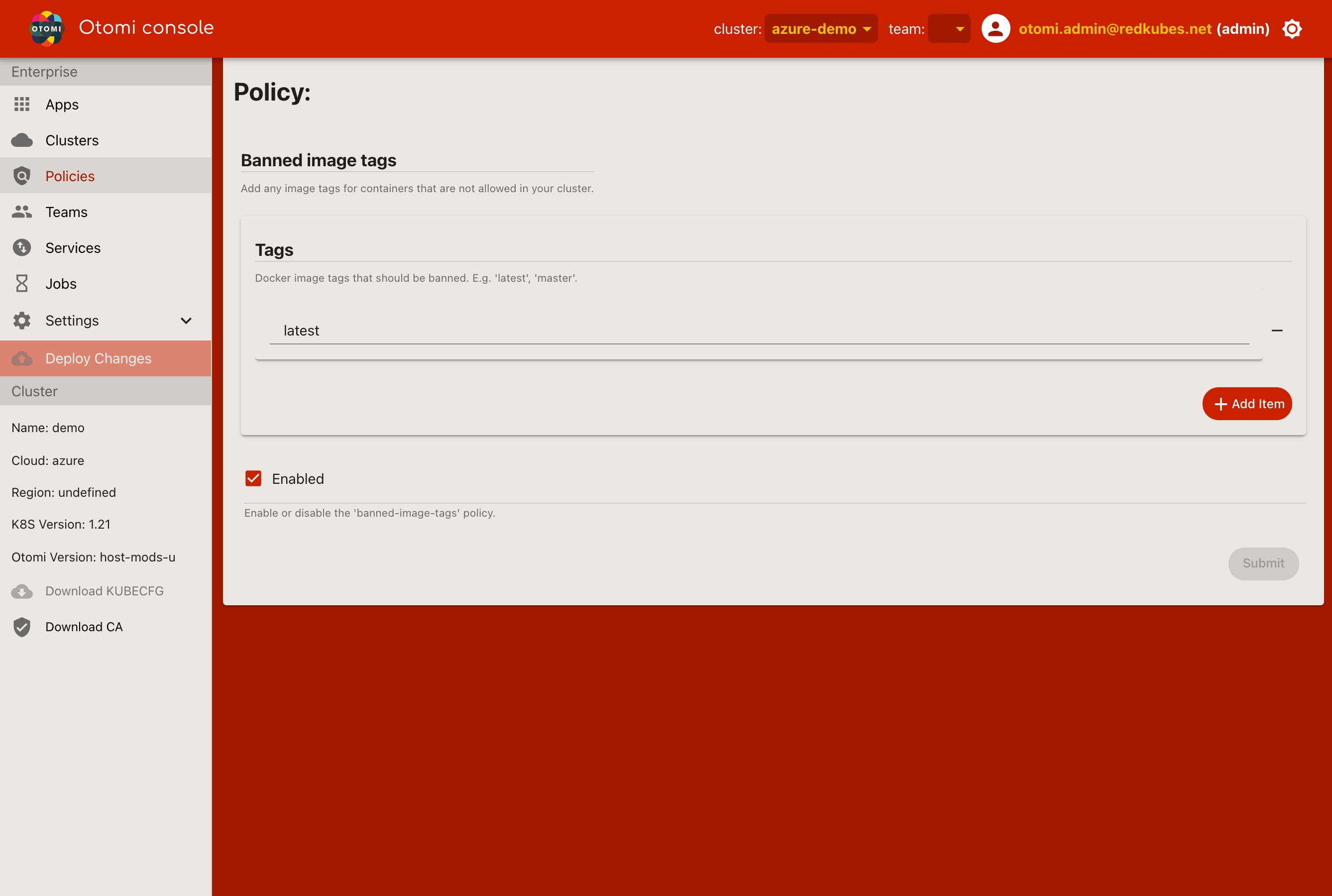Click the Otomi logo icon
The height and width of the screenshot is (896, 1332).
(x=46, y=28)
